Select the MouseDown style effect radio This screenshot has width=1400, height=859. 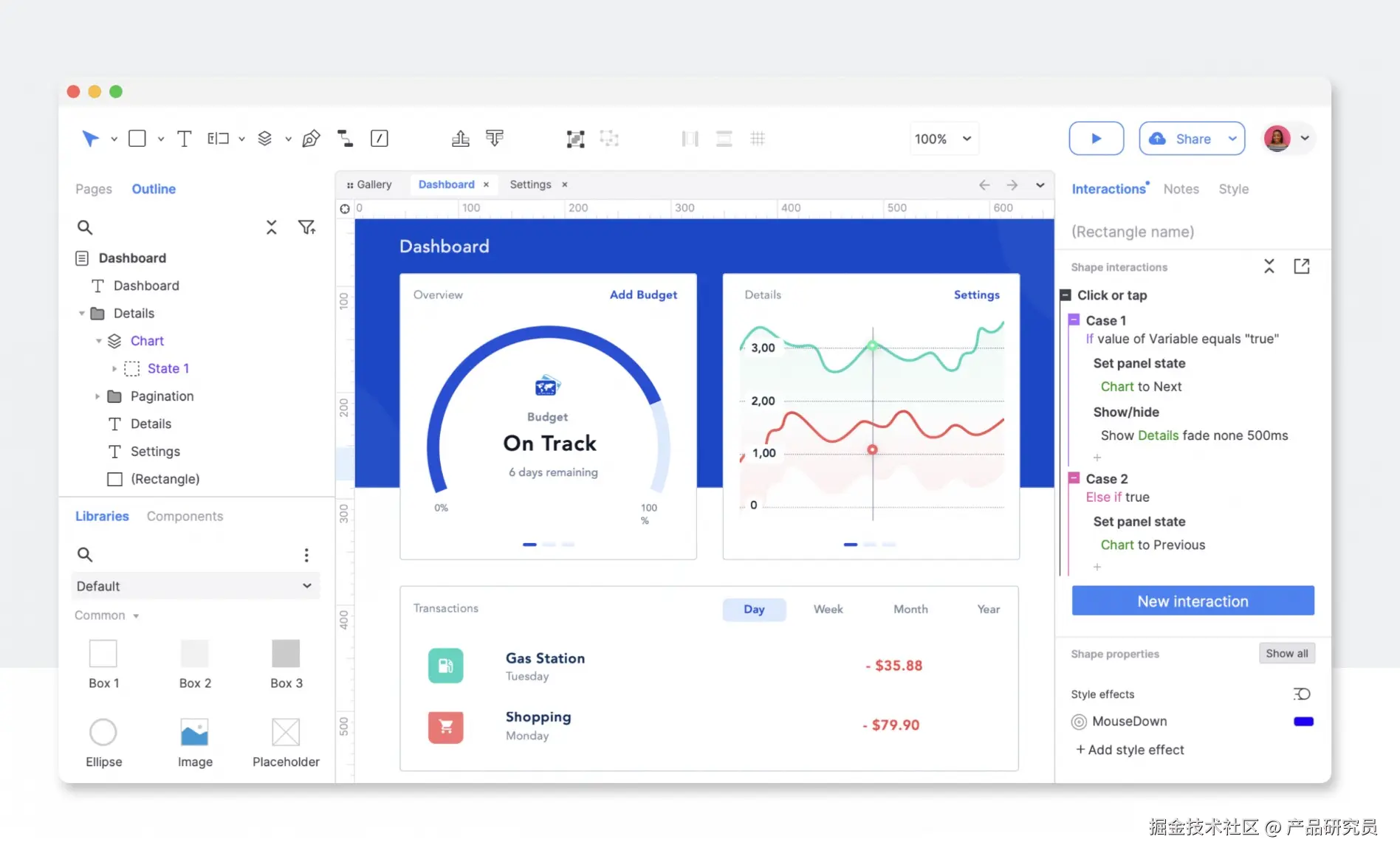coord(1079,722)
